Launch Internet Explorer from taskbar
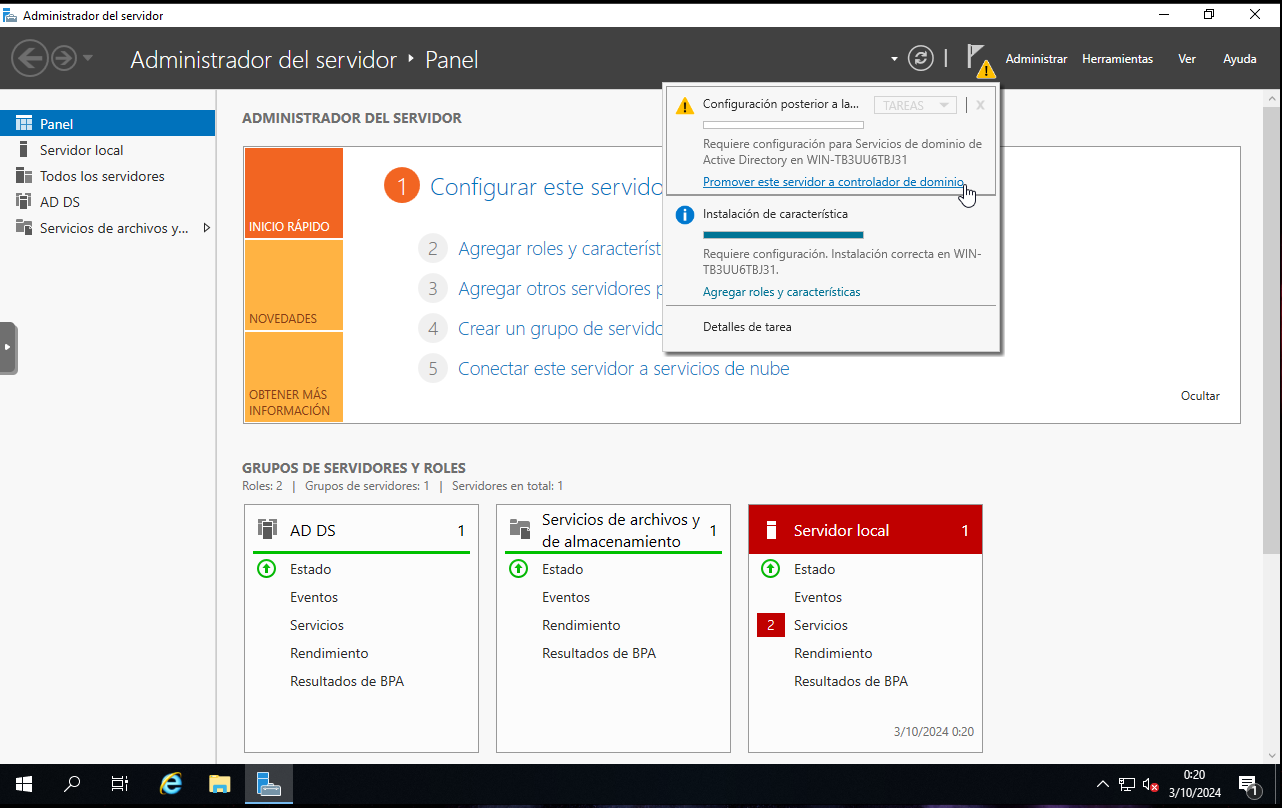1282x808 pixels. (x=171, y=785)
